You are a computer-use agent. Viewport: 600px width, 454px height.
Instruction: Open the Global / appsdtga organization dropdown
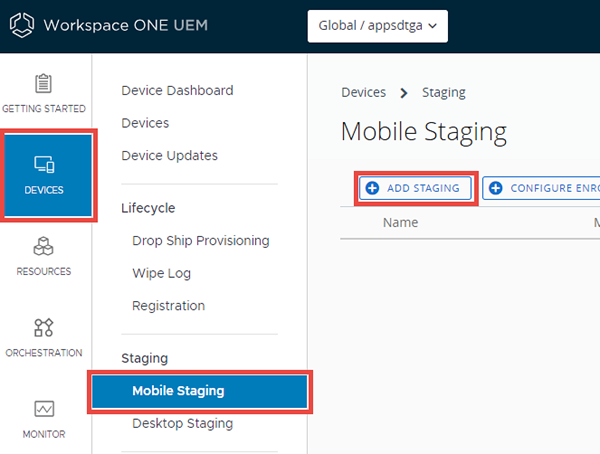(377, 26)
